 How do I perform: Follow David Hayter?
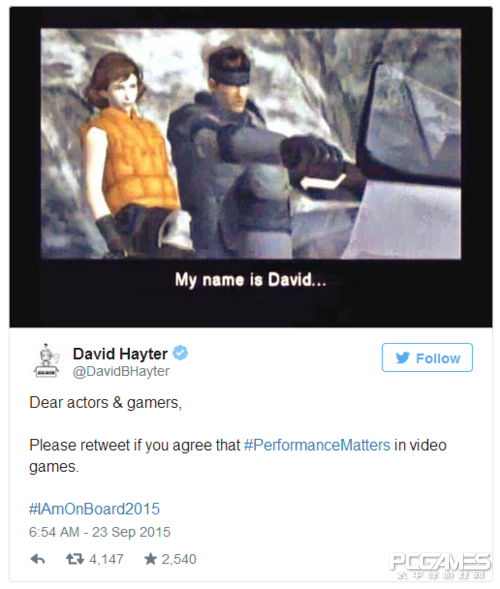(x=427, y=358)
